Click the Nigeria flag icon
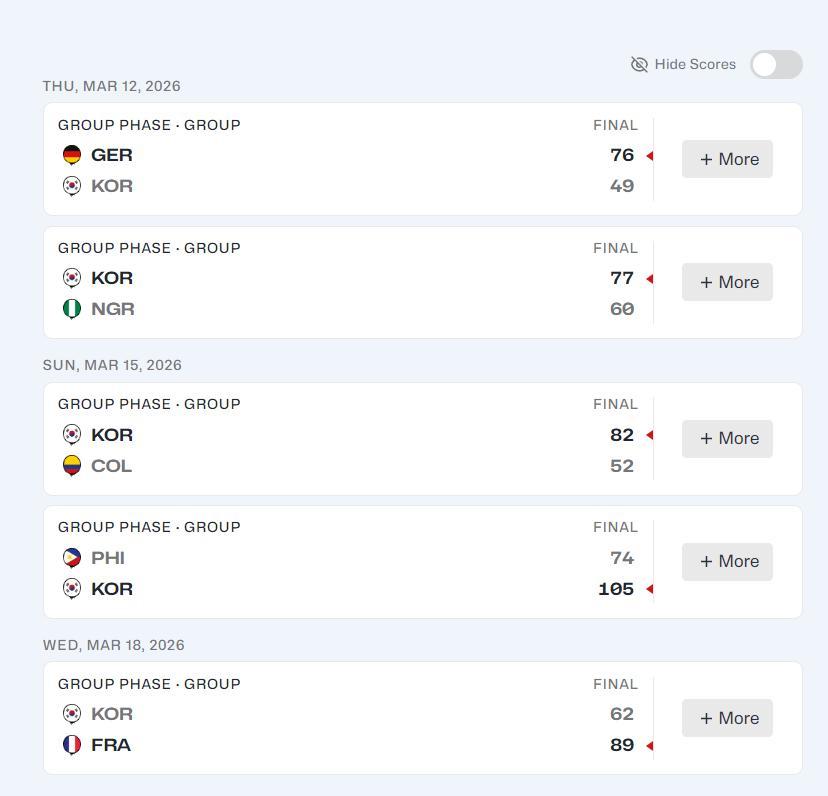828x796 pixels. 72,309
